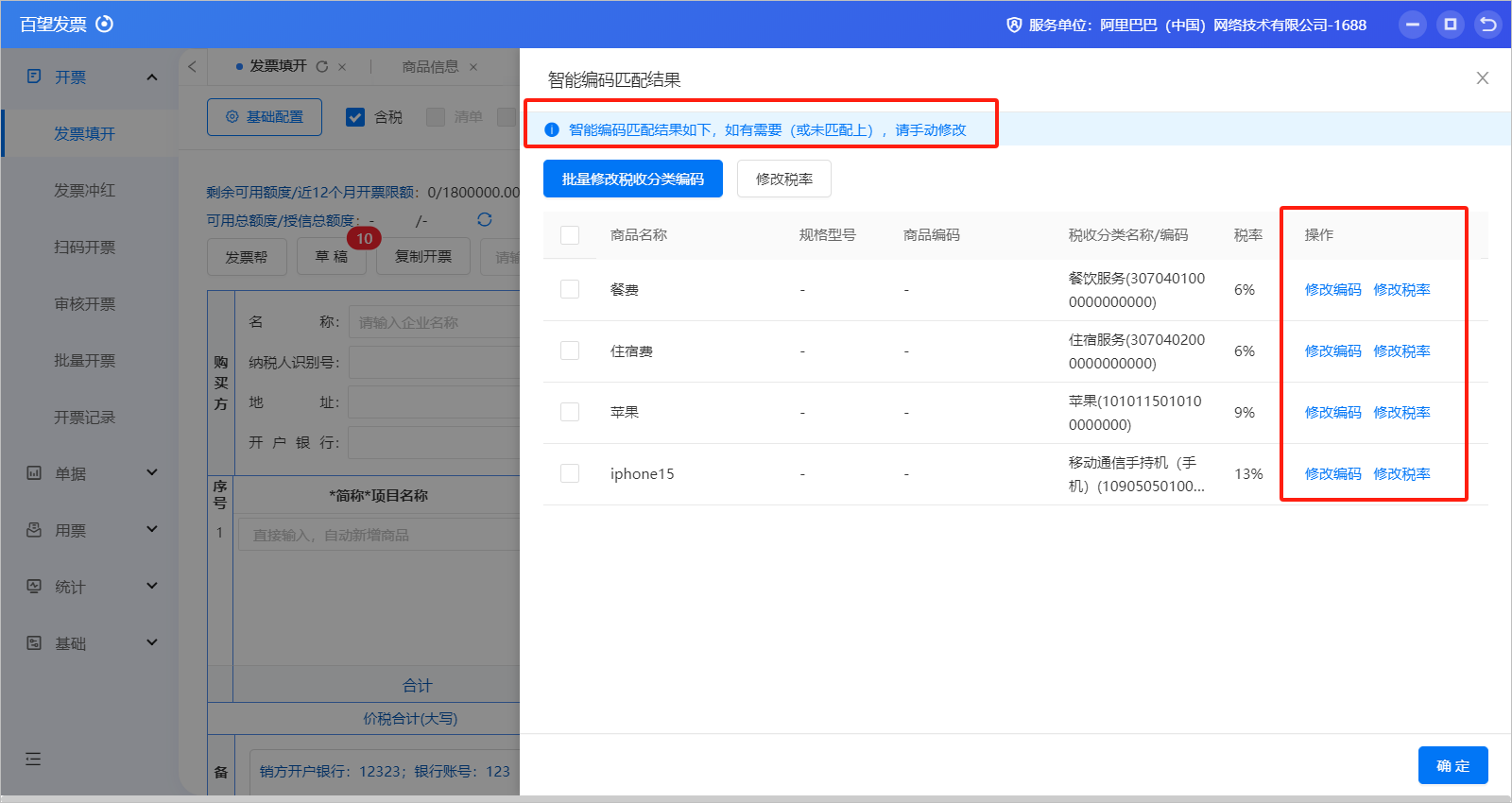Click the 复制开票 button
1512x803 pixels.
(423, 257)
